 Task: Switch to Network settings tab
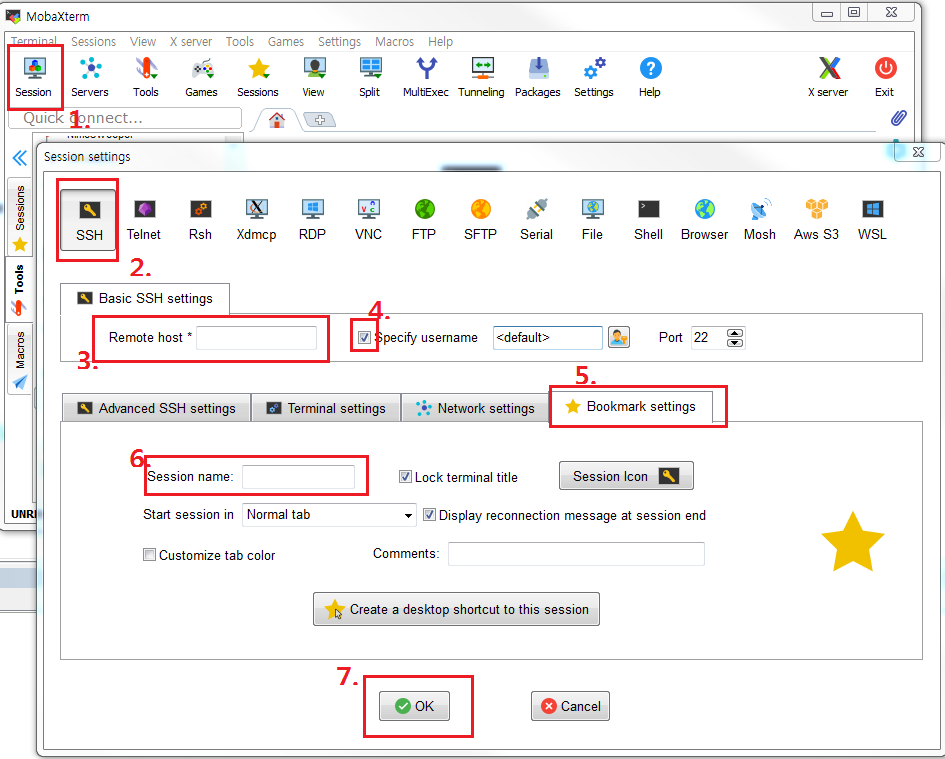point(475,408)
